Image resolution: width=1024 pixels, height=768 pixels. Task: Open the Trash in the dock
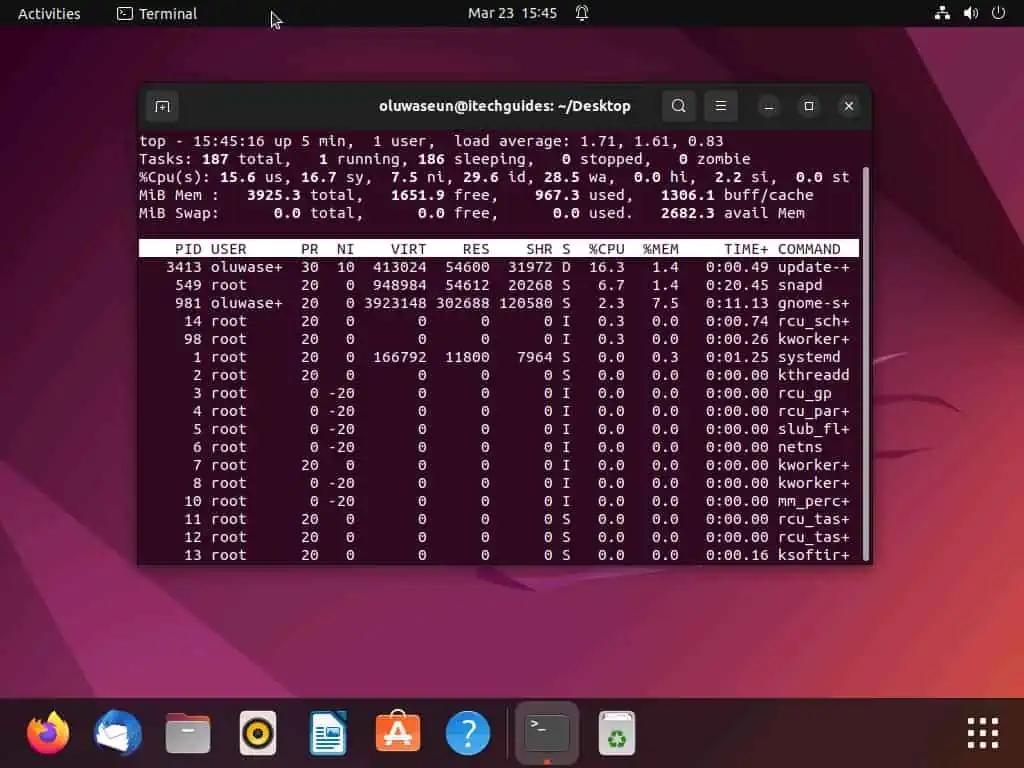pos(617,734)
